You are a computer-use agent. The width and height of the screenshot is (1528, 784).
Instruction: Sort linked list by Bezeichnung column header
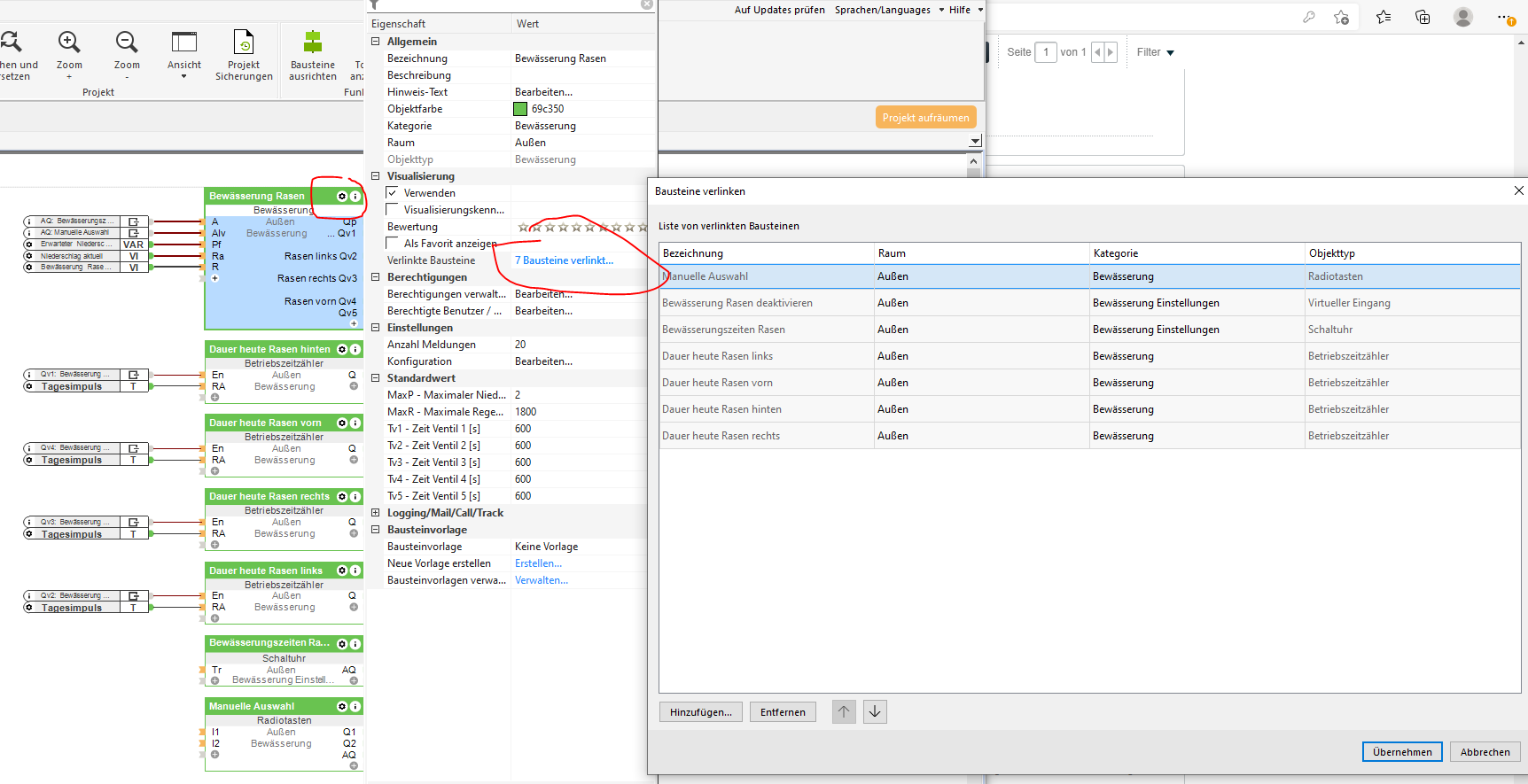768,253
